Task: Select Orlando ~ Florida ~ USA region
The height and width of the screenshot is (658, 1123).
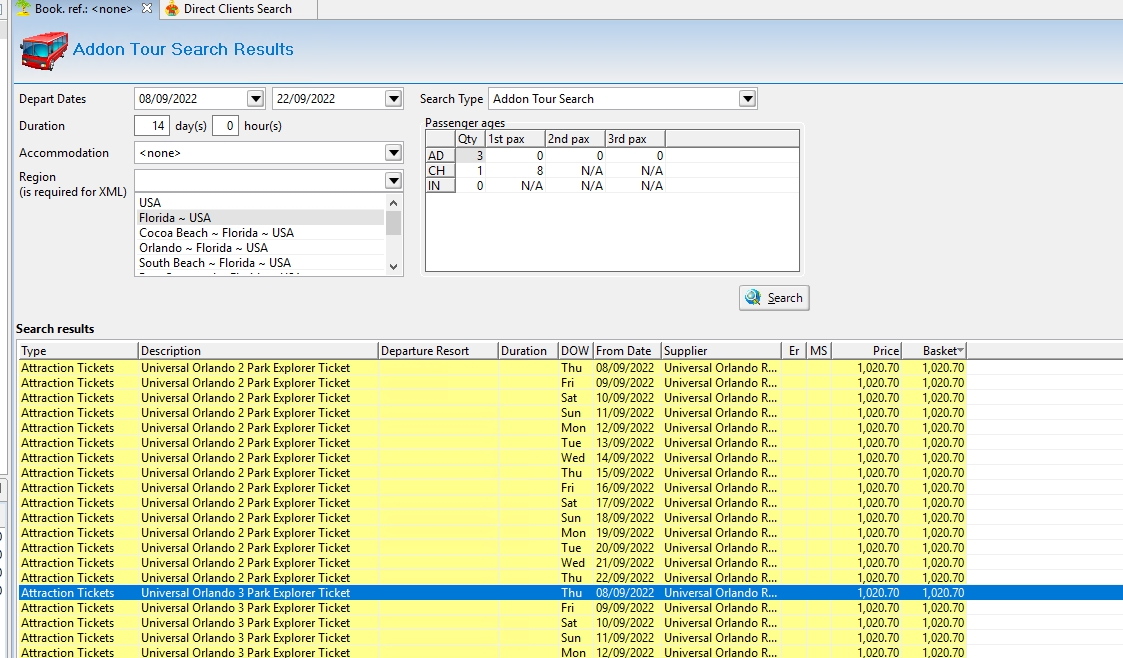Action: 203,248
